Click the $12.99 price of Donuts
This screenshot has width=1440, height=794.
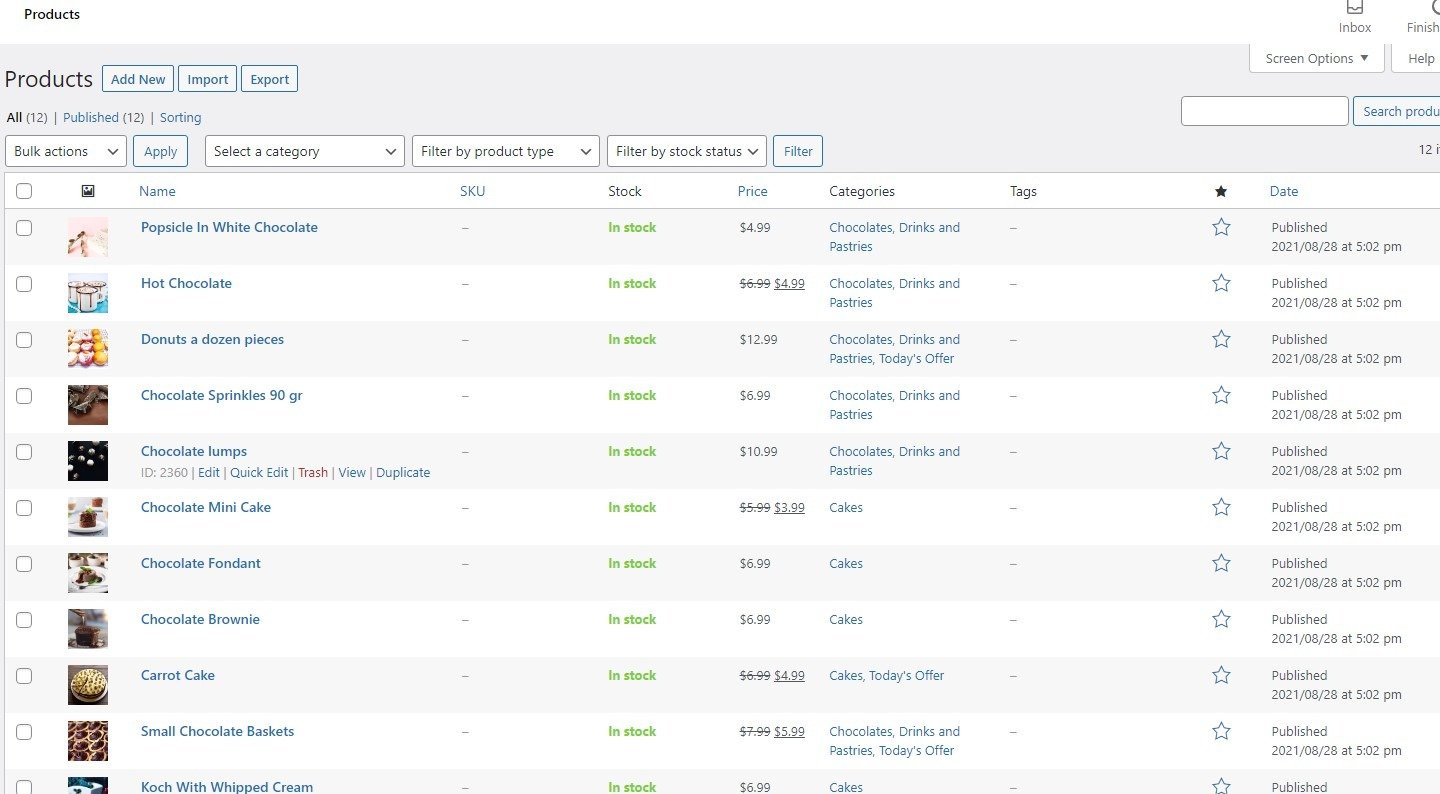[758, 339]
